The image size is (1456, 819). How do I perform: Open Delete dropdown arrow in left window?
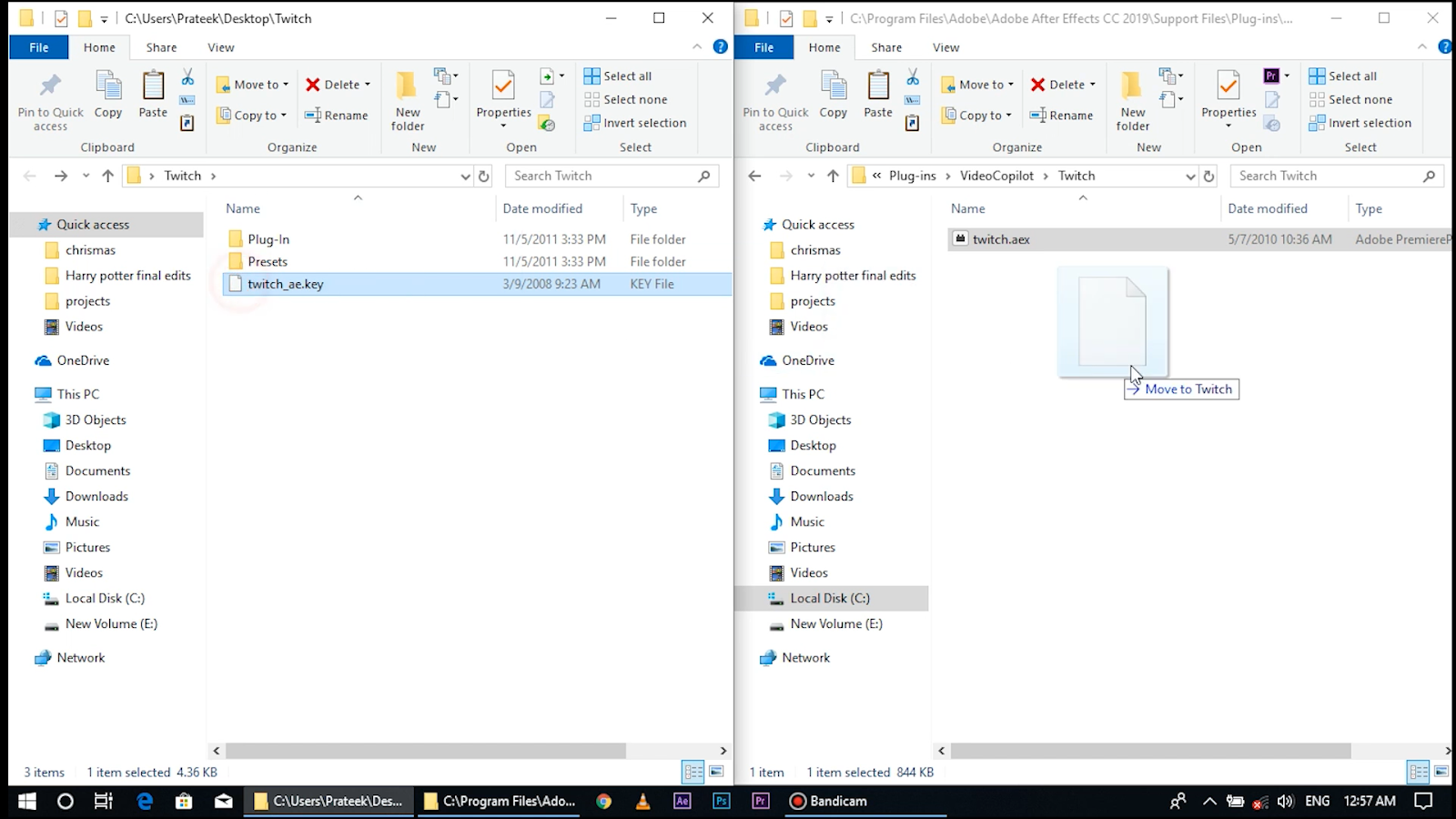tap(368, 85)
